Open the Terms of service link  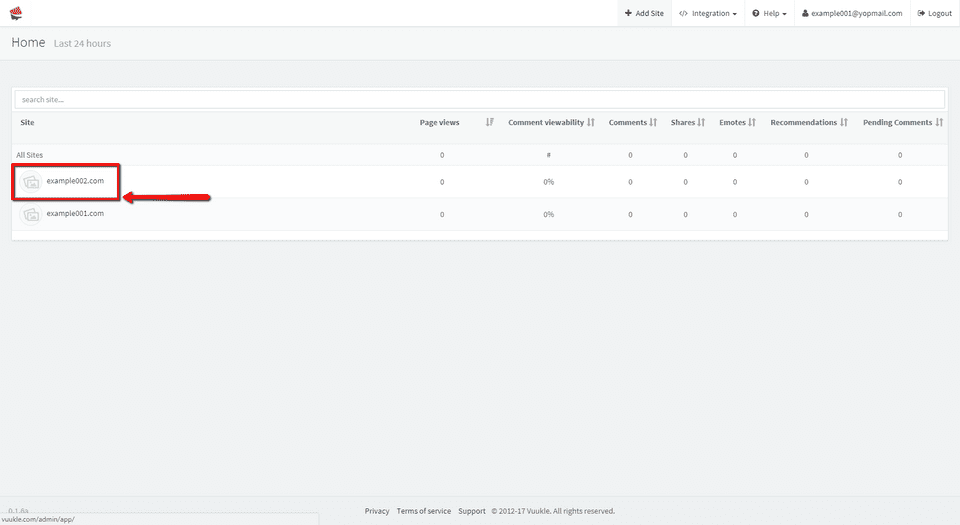[x=424, y=511]
